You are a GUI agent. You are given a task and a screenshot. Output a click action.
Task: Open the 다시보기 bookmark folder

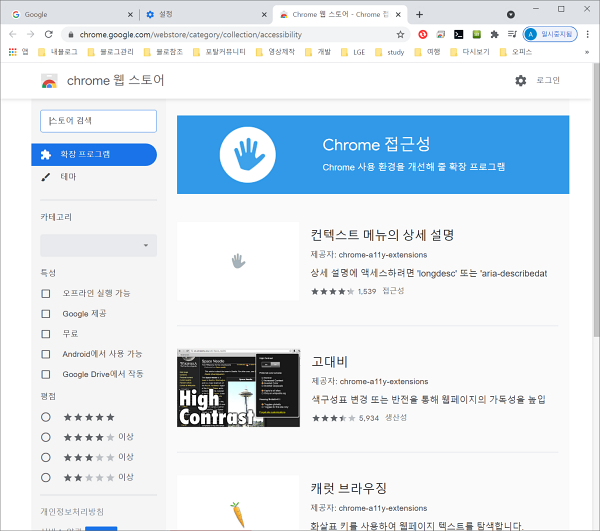(470, 52)
